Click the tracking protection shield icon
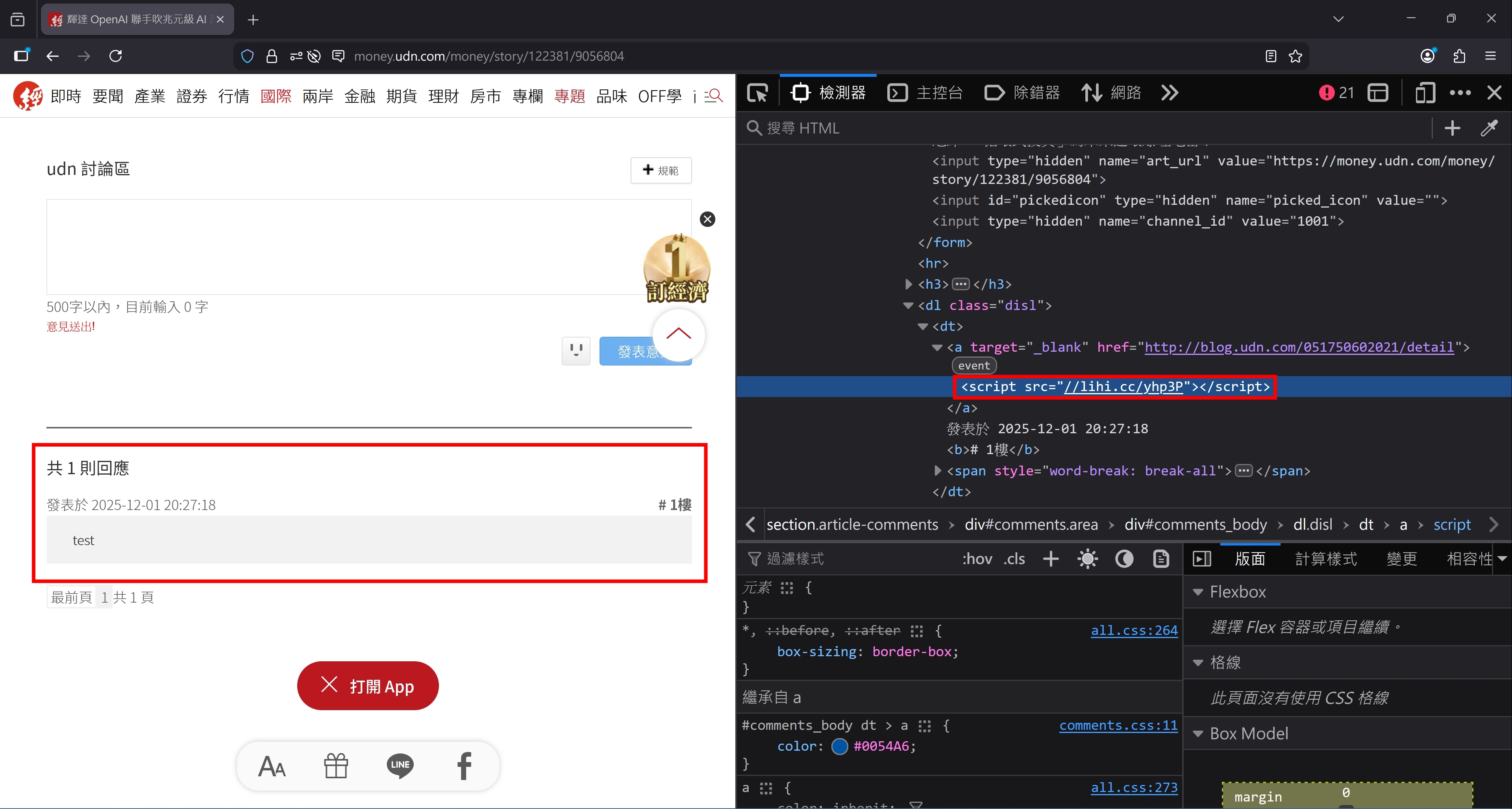The height and width of the screenshot is (809, 1512). (247, 56)
